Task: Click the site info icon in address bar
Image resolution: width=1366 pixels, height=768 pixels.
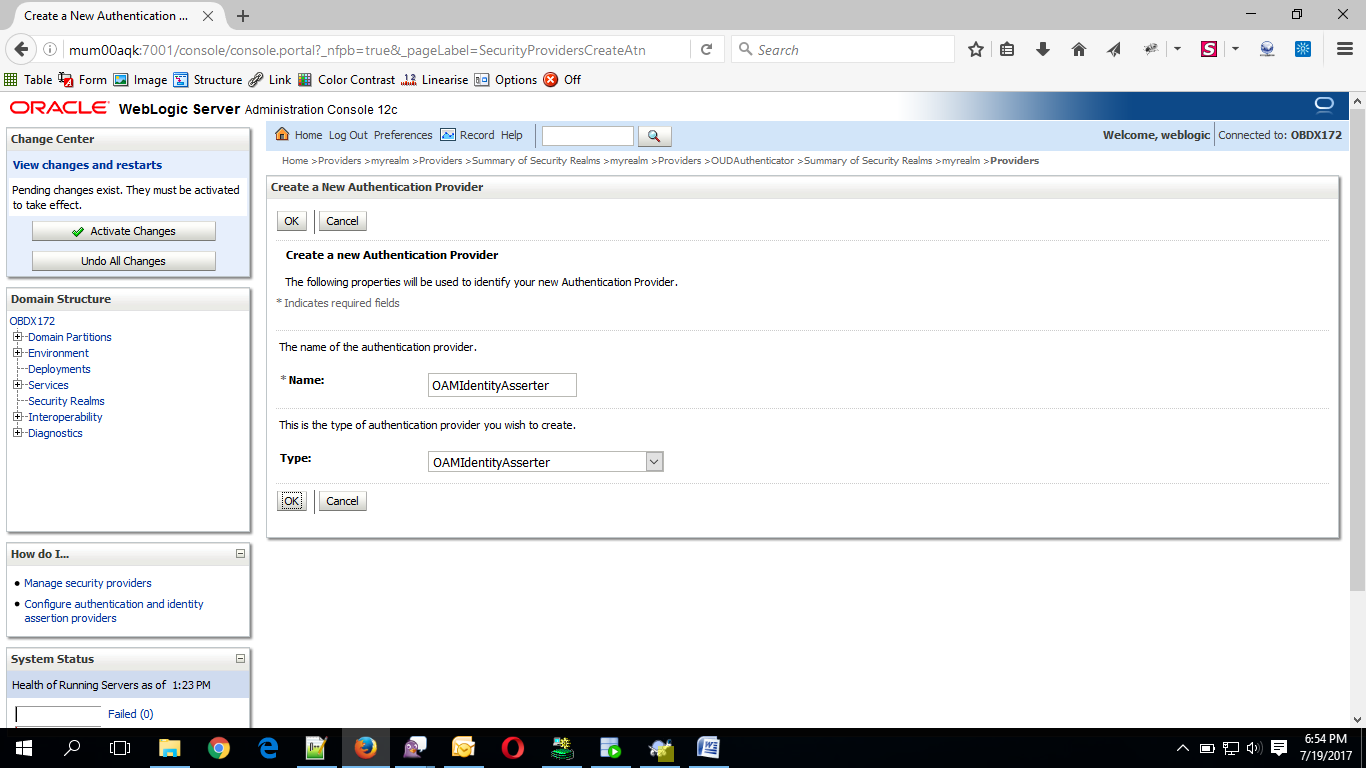Action: click(x=50, y=50)
